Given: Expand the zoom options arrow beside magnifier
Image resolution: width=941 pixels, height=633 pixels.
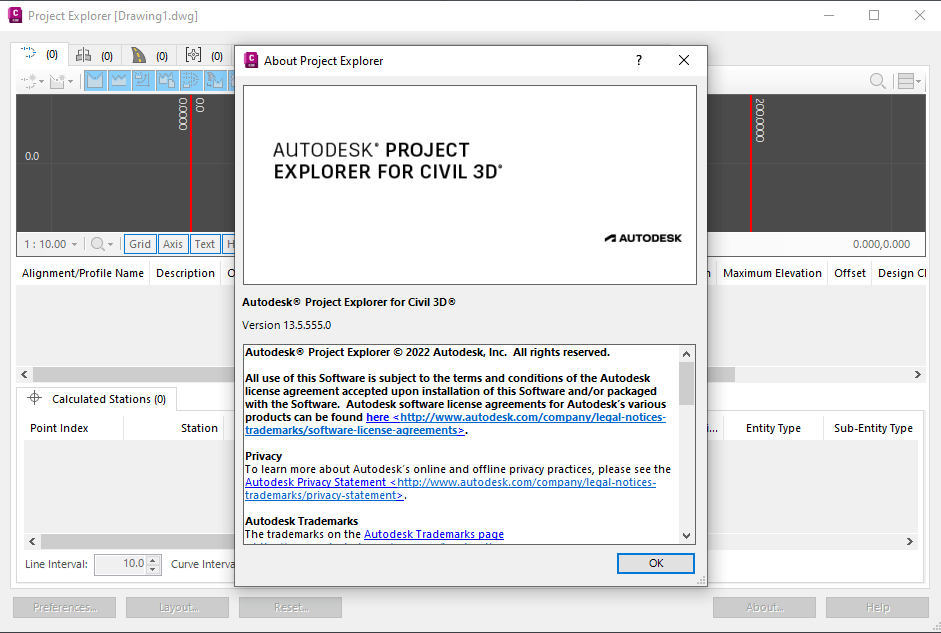Looking at the screenshot, I should pyautogui.click(x=110, y=245).
